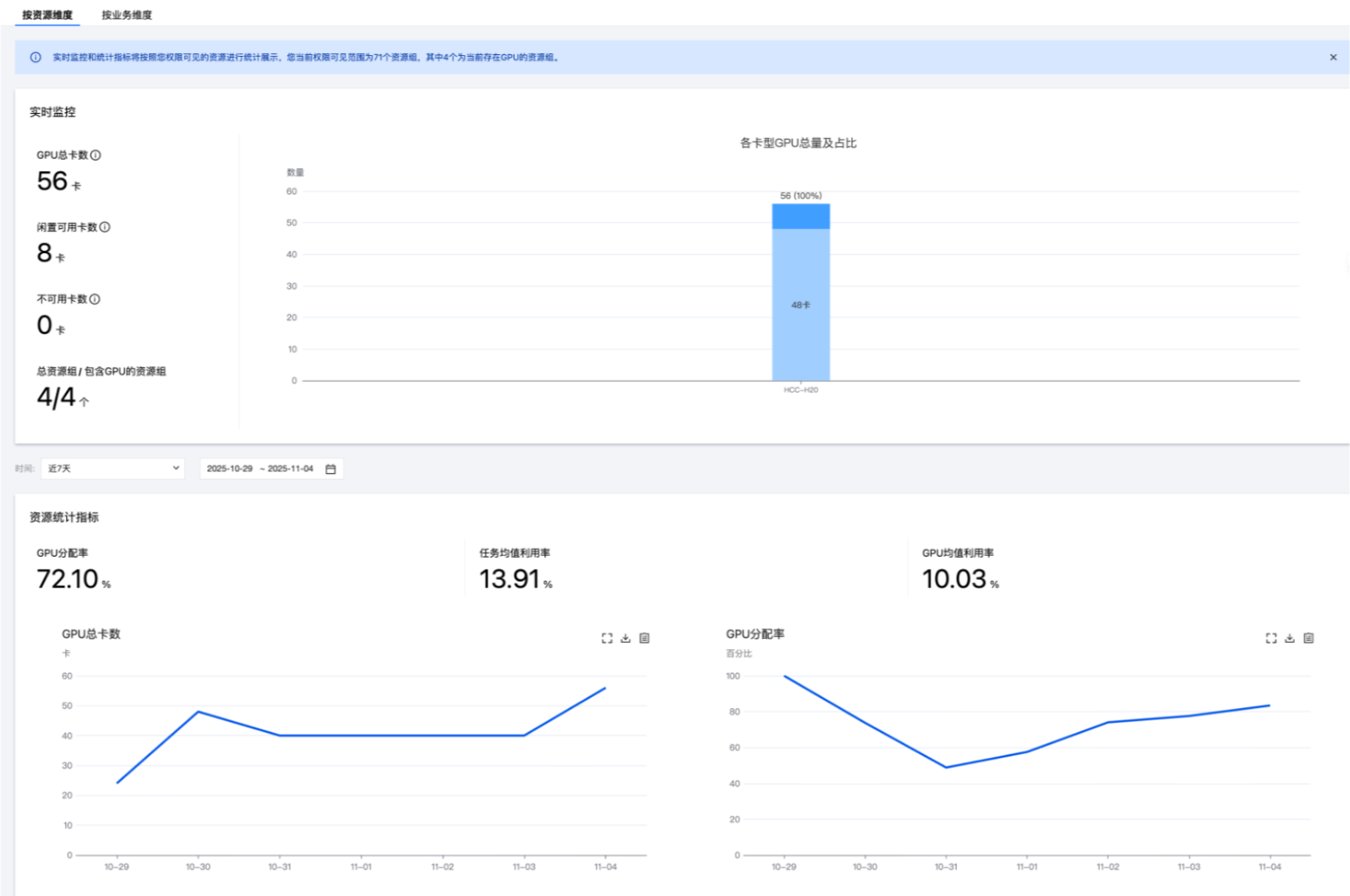Download the GPU分配率 chart image
The image size is (1350, 896).
coord(1290,638)
